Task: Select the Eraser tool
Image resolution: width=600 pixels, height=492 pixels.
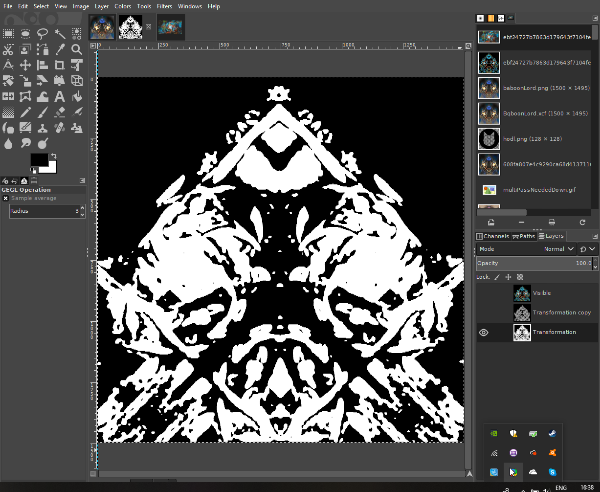Action: coord(60,112)
